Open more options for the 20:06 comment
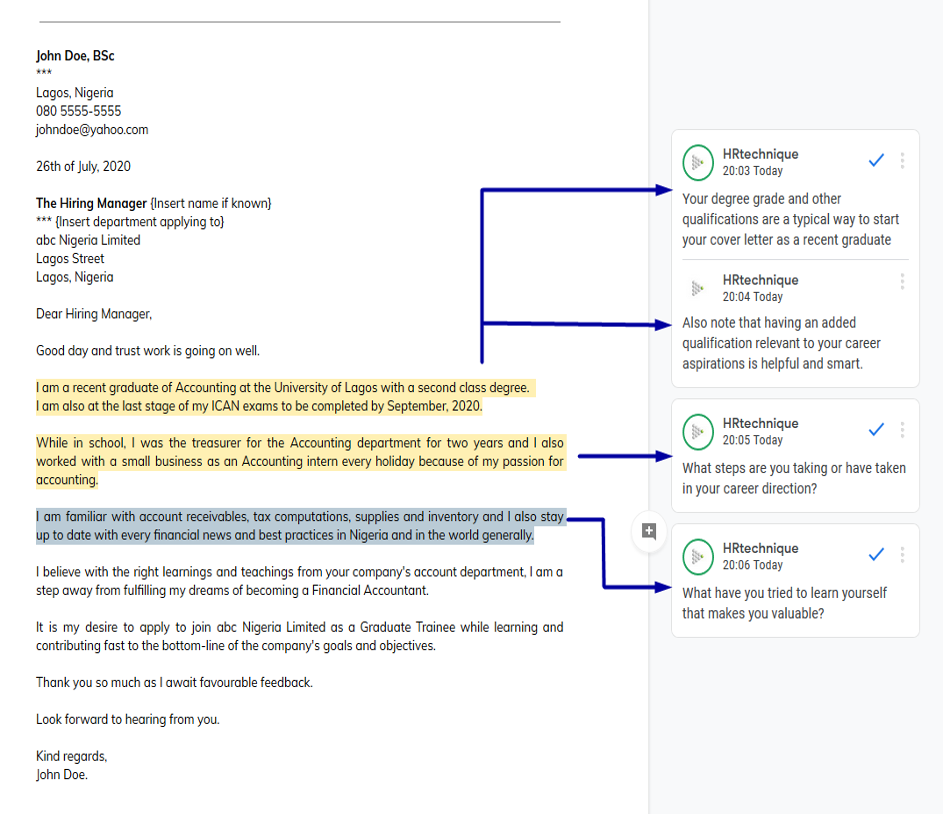This screenshot has height=814, width=943. coord(902,554)
